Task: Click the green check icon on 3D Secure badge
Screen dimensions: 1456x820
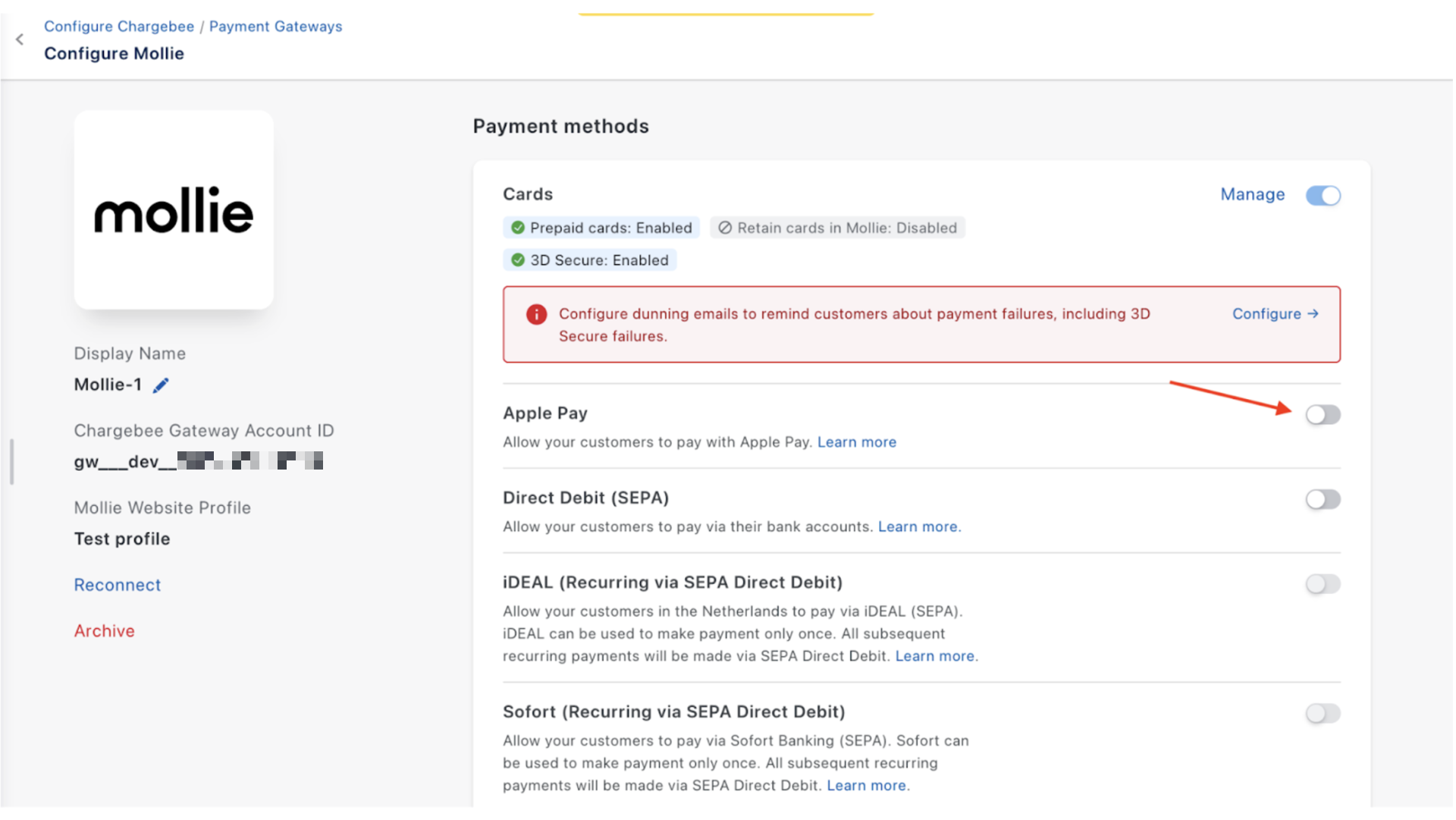Action: 518,260
